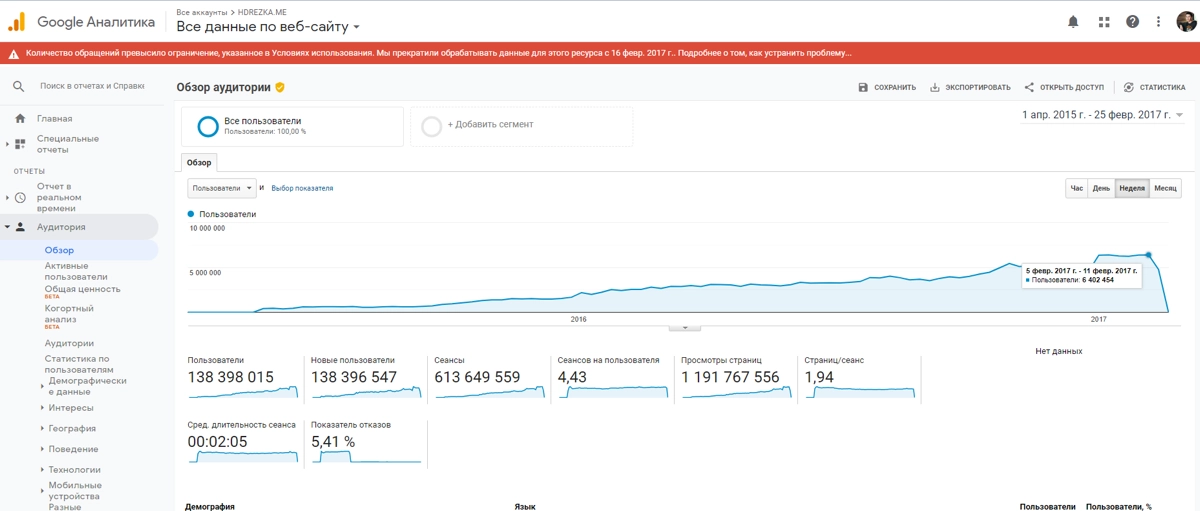Click the Выбор показателя link
Viewport: 1200px width, 511px height.
coord(302,188)
